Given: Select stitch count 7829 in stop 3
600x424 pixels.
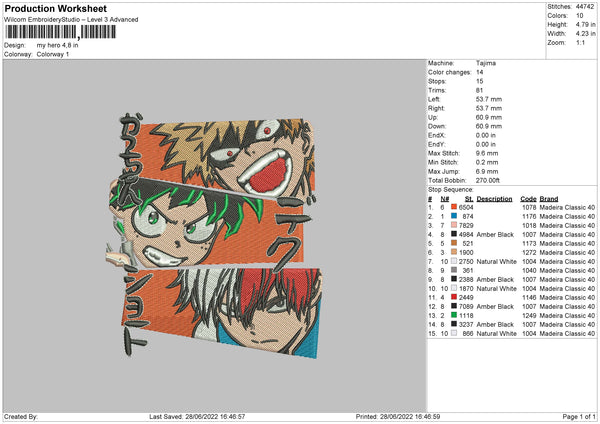Looking at the screenshot, I should 466,225.
